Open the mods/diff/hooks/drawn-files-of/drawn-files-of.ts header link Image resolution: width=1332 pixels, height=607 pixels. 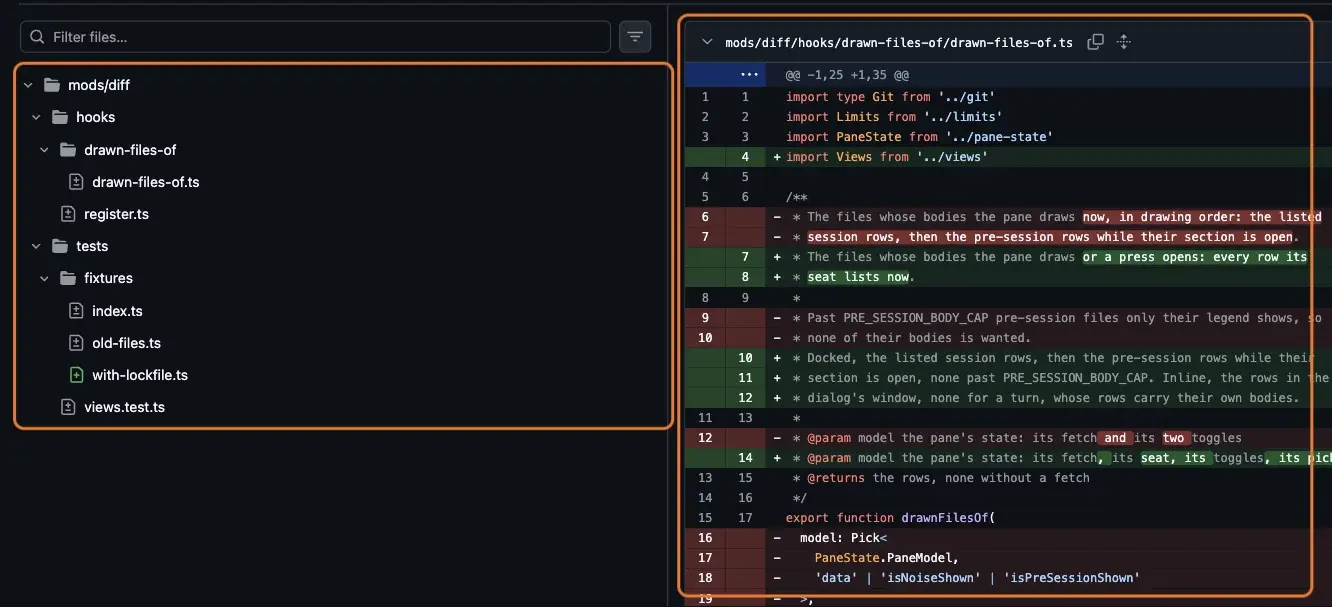[900, 42]
